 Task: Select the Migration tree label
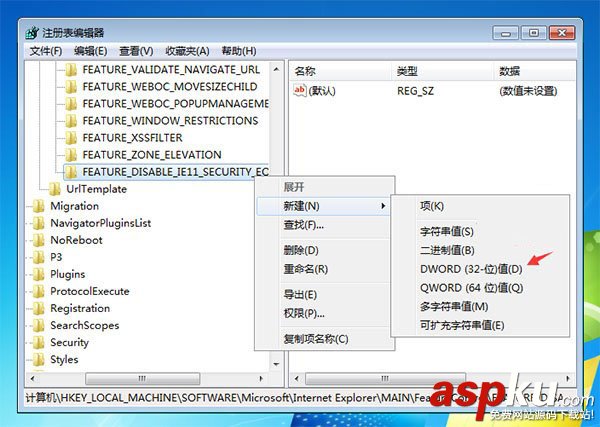coord(75,206)
